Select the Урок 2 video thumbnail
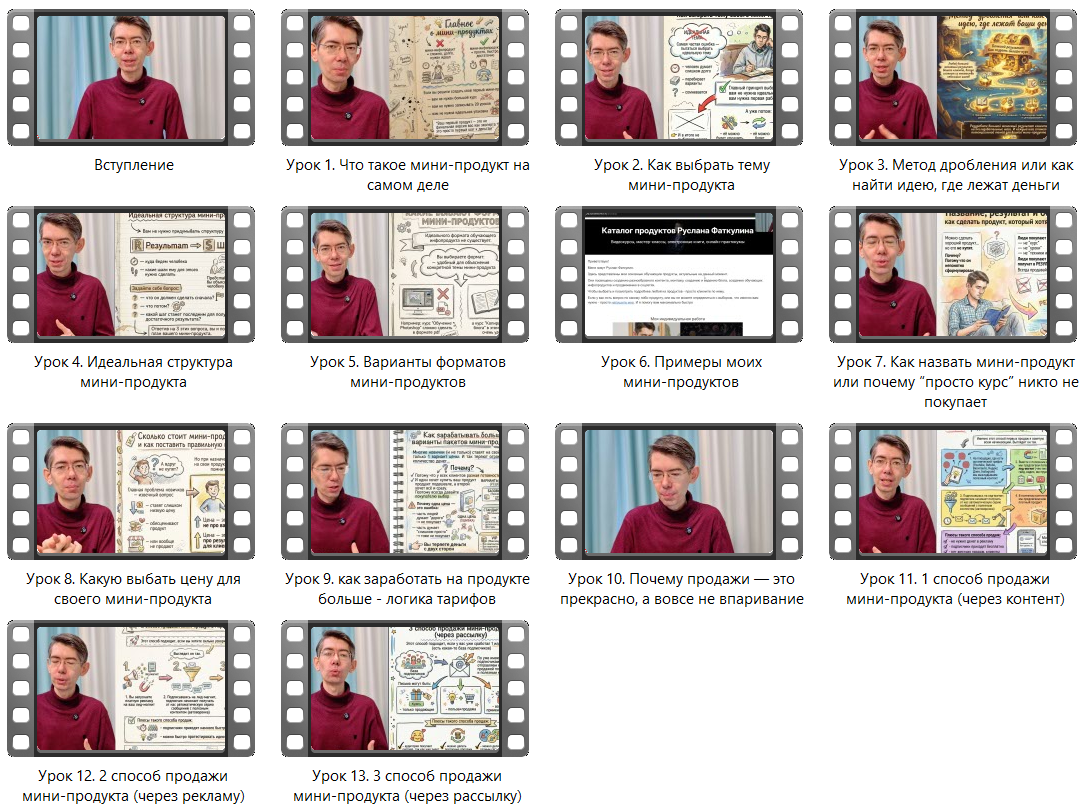 (680, 77)
